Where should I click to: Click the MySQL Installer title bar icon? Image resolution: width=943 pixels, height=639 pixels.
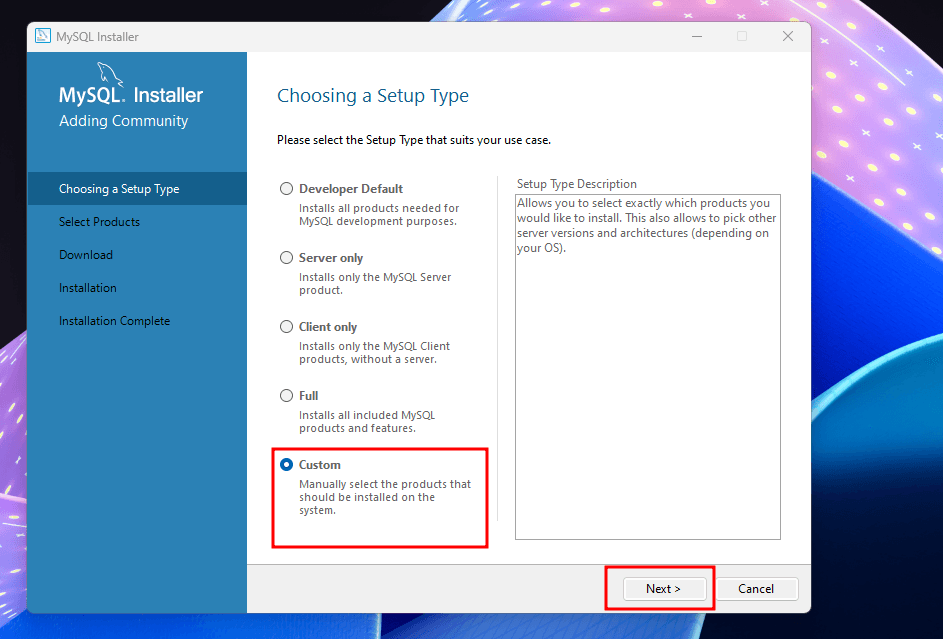pos(43,36)
